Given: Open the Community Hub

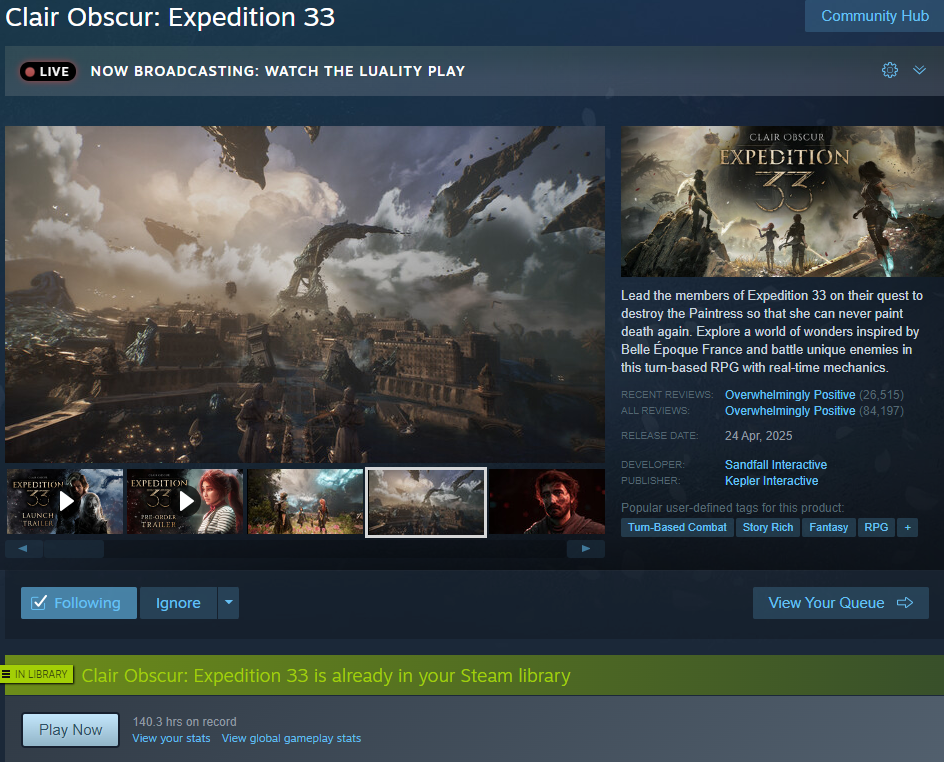Looking at the screenshot, I should pos(874,16).
